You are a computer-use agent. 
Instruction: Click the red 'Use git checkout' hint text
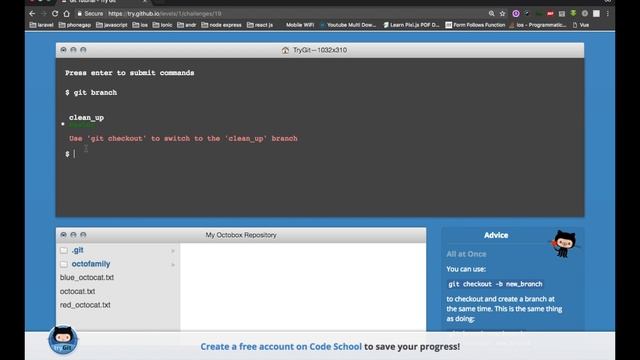click(183, 138)
